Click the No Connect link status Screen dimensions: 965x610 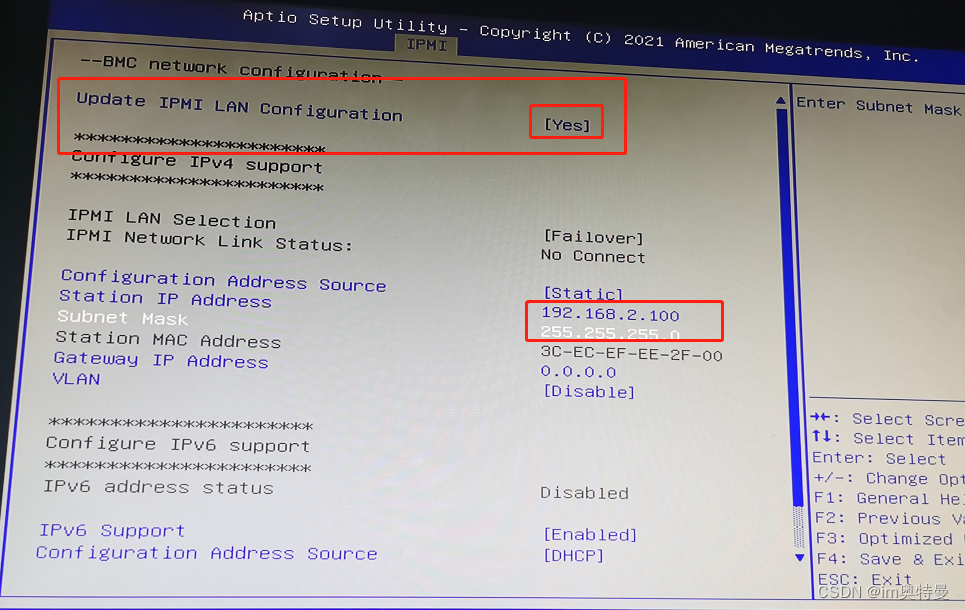[x=593, y=255]
